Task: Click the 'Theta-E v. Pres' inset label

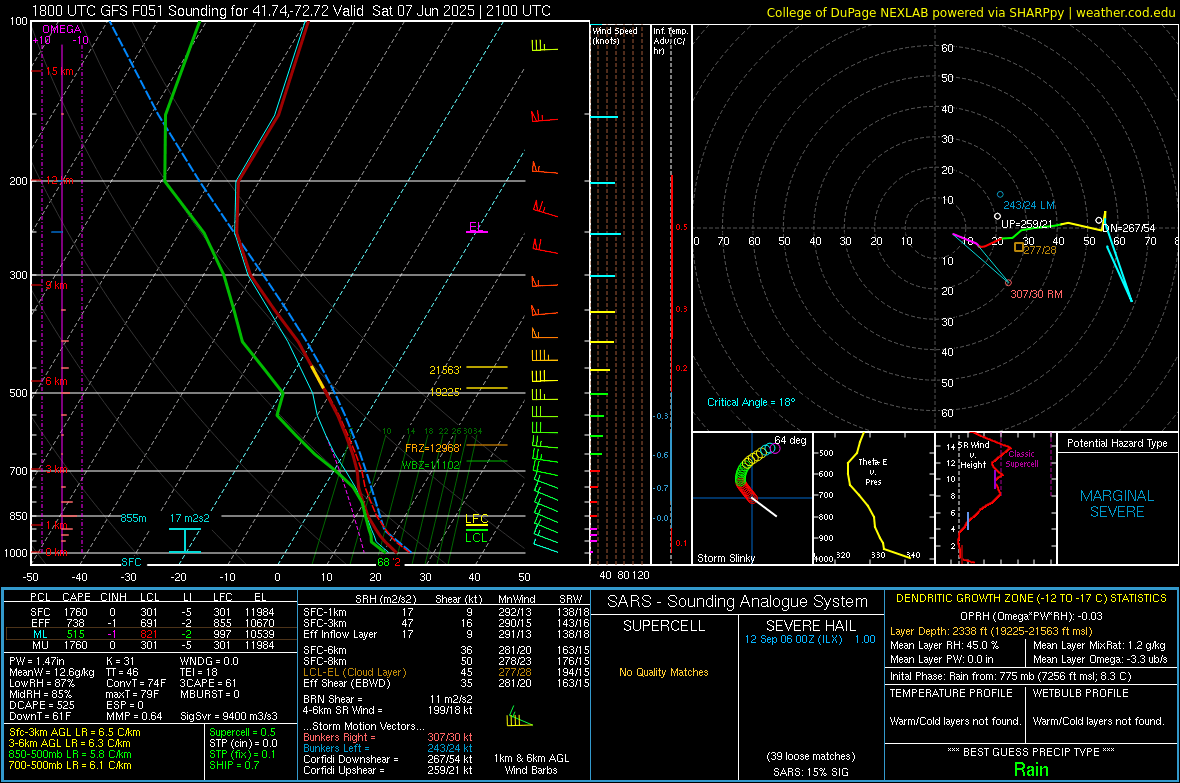Action: tap(873, 471)
